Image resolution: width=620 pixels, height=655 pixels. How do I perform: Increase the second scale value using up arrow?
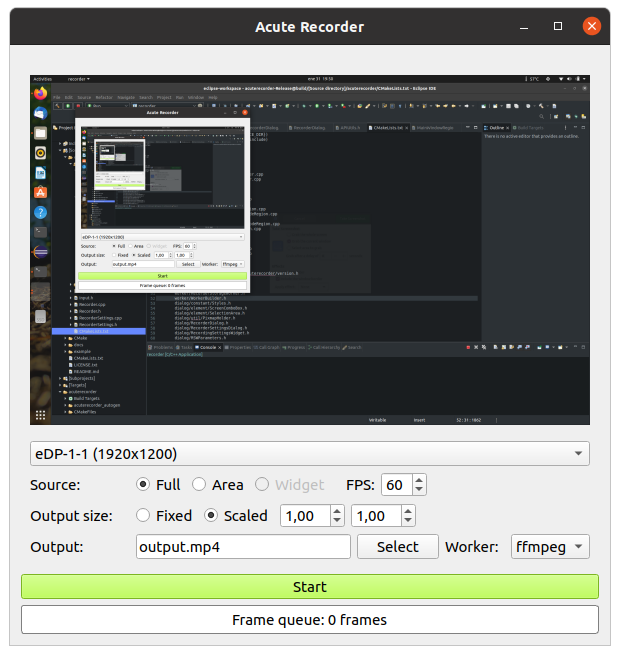click(x=408, y=510)
